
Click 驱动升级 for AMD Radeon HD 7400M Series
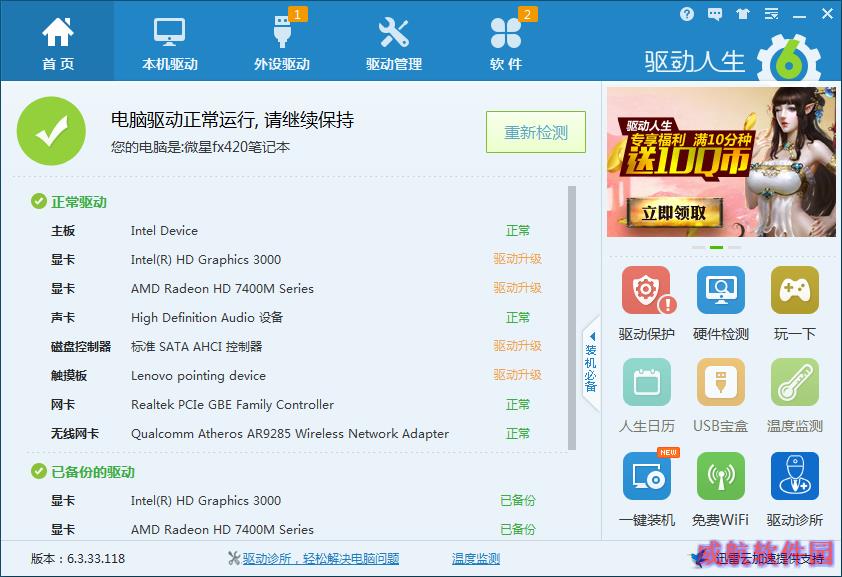(517, 288)
